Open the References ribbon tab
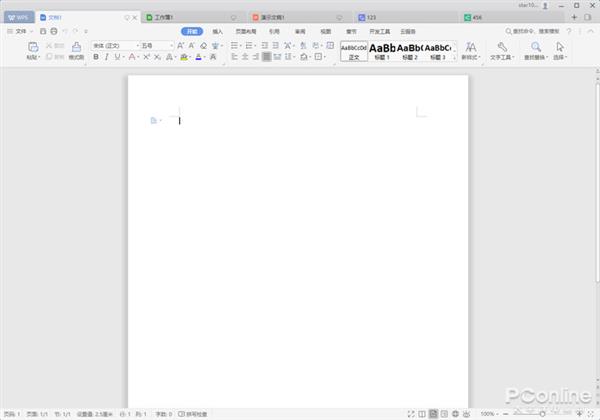 tap(274, 31)
